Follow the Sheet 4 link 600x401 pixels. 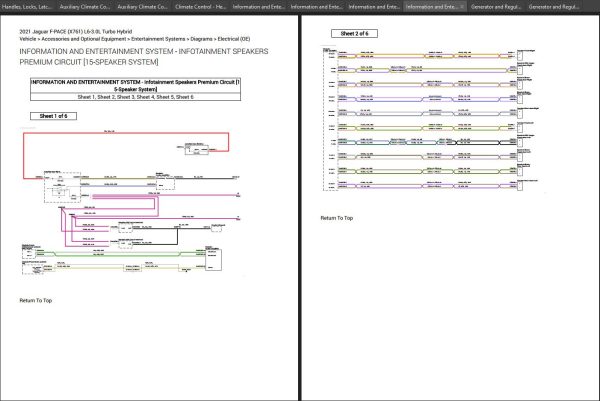click(x=145, y=97)
